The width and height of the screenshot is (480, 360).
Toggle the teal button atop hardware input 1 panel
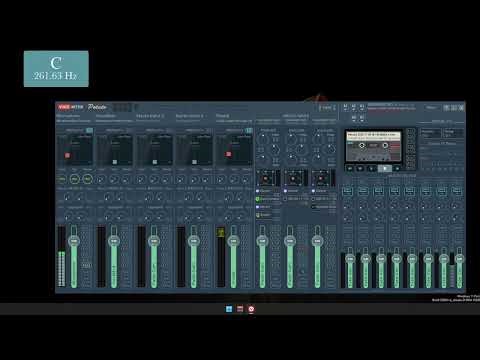point(89,130)
